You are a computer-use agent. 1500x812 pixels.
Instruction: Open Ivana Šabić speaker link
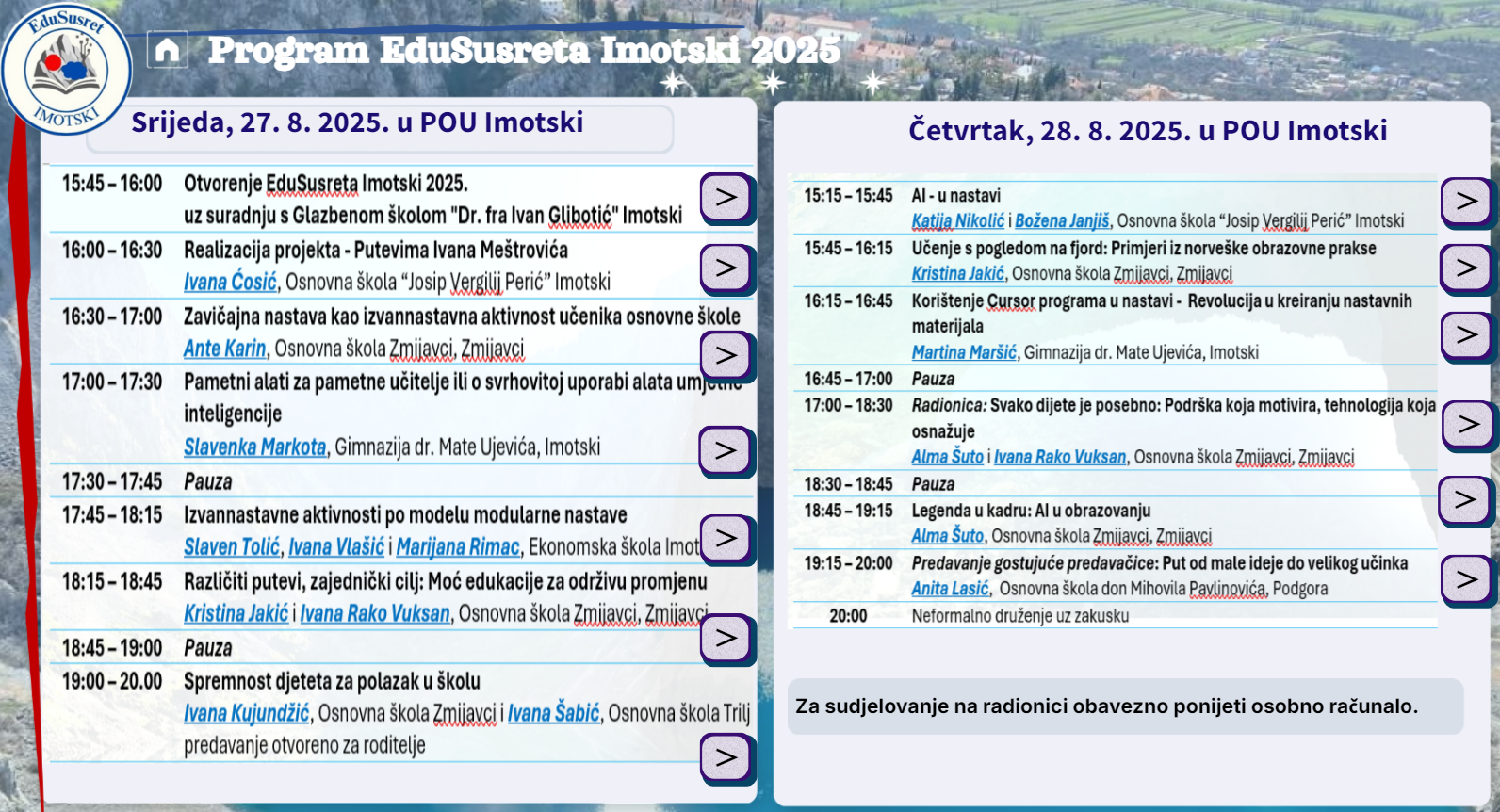click(x=553, y=713)
